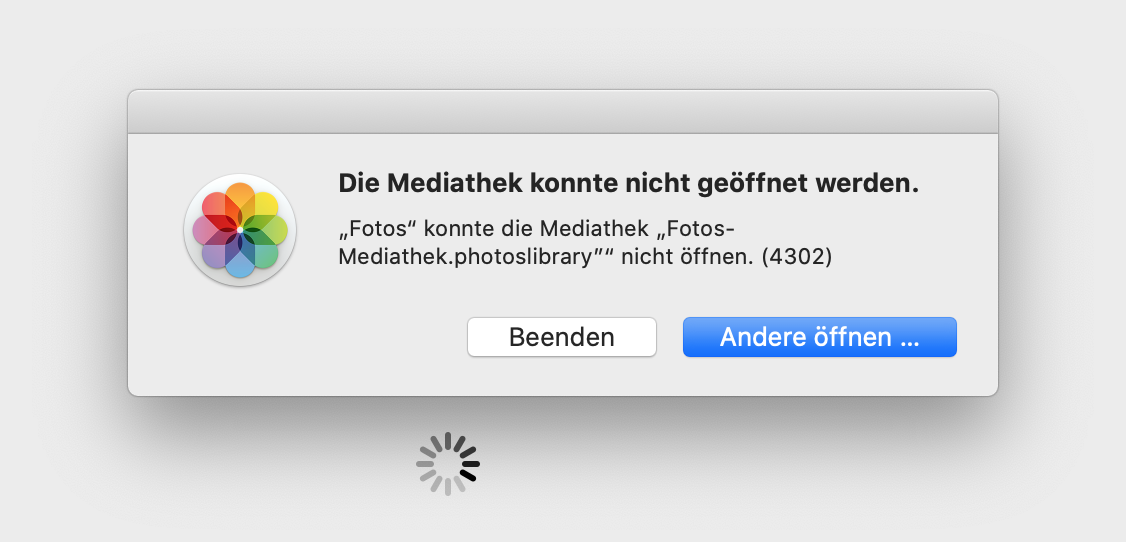Click the error code (4302)
Screen dimensions: 1126x542
tap(797, 257)
